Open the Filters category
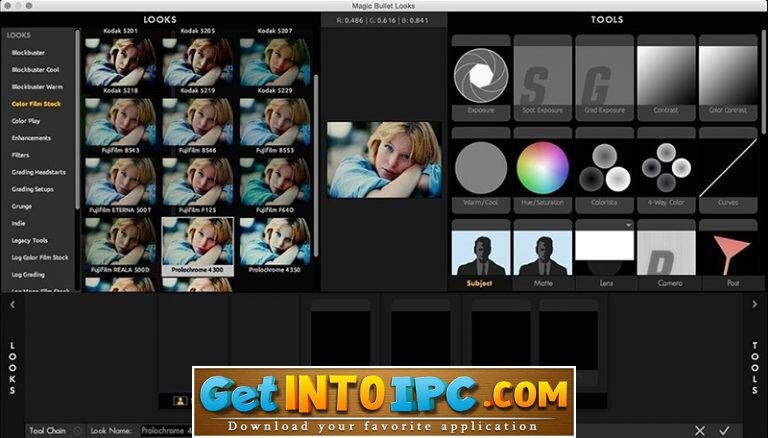This screenshot has width=768, height=438. pos(21,155)
